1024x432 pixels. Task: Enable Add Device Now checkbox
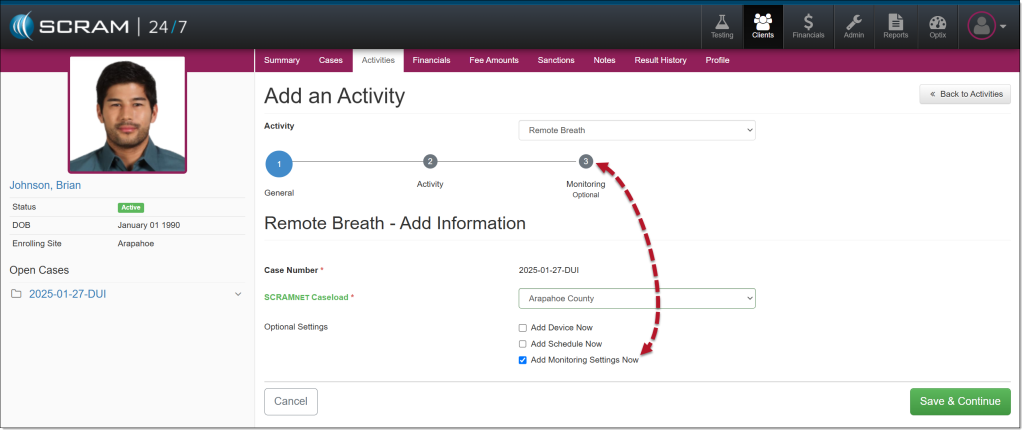click(523, 328)
